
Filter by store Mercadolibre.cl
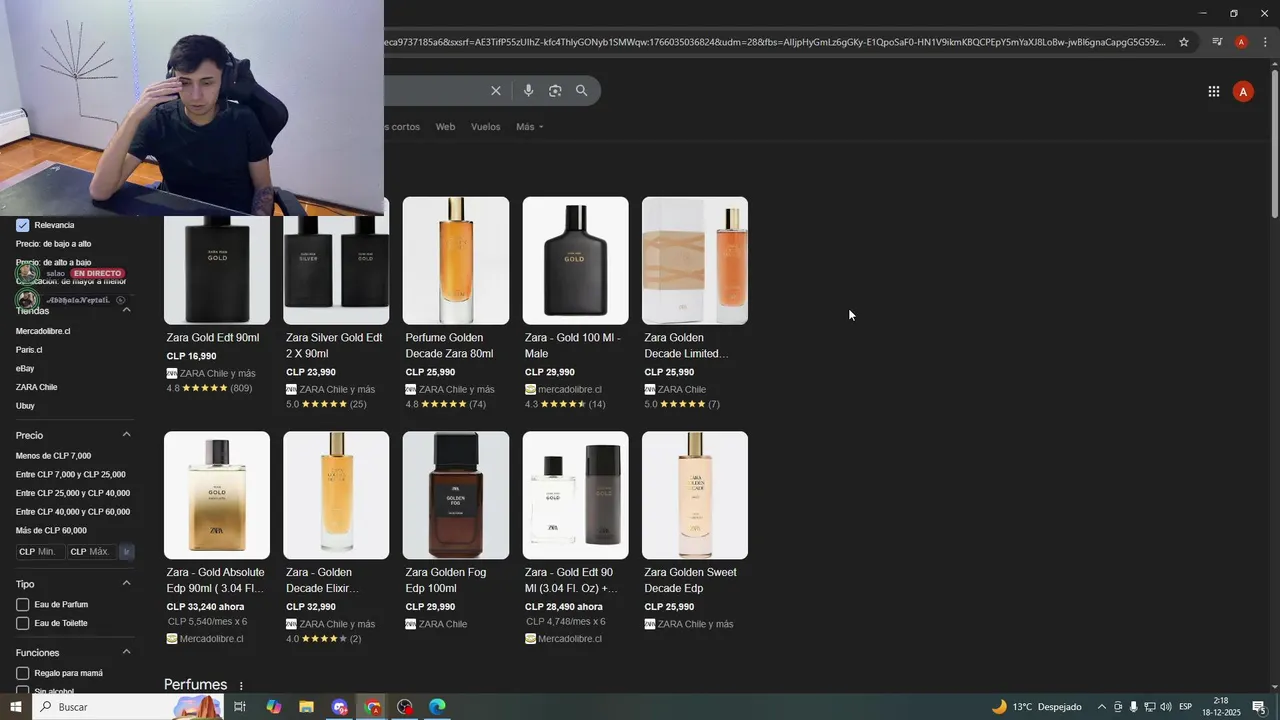[x=43, y=331]
